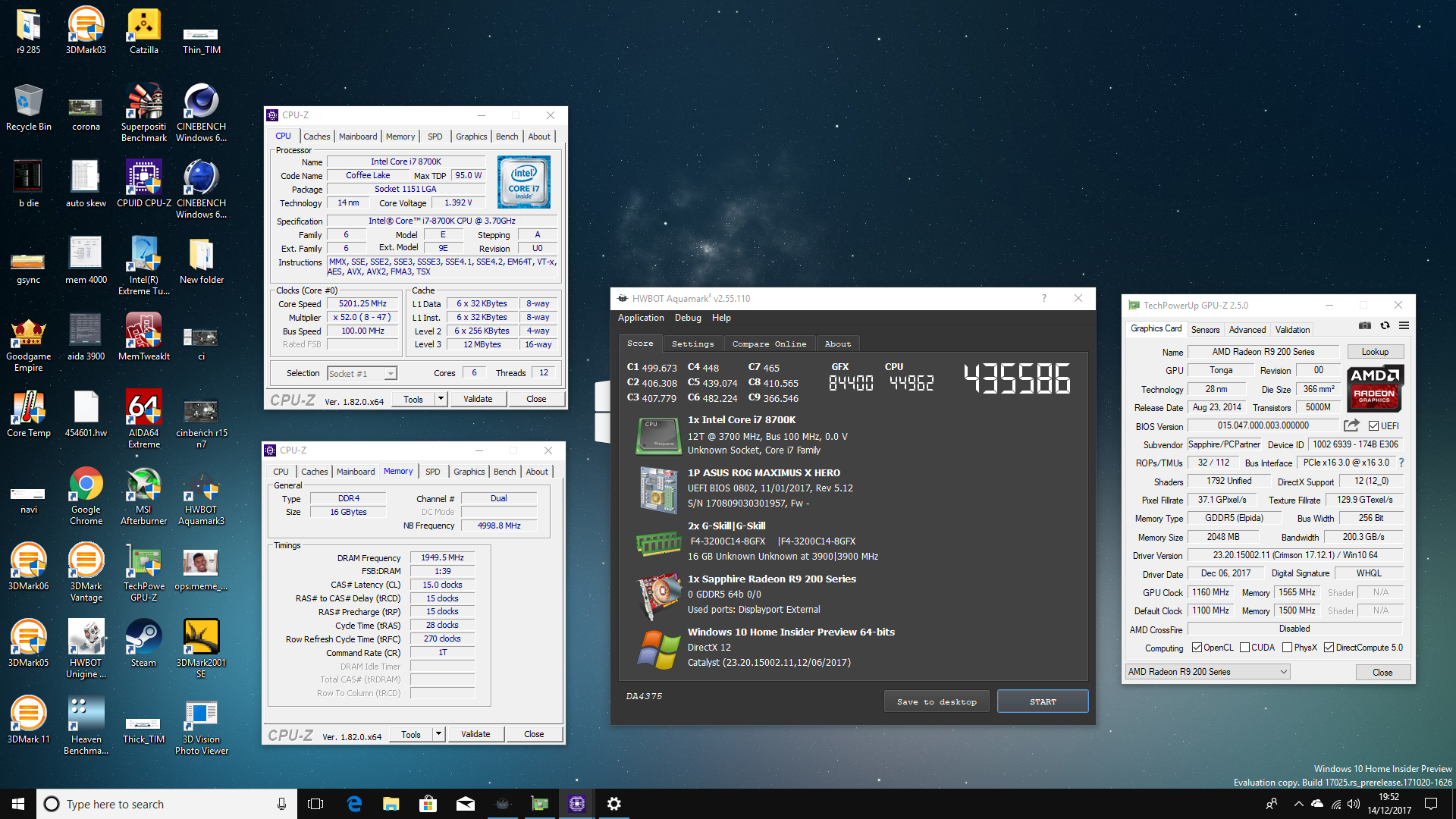Click Close button in lower CPU-Z window
The width and height of the screenshot is (1456, 819).
[x=534, y=734]
